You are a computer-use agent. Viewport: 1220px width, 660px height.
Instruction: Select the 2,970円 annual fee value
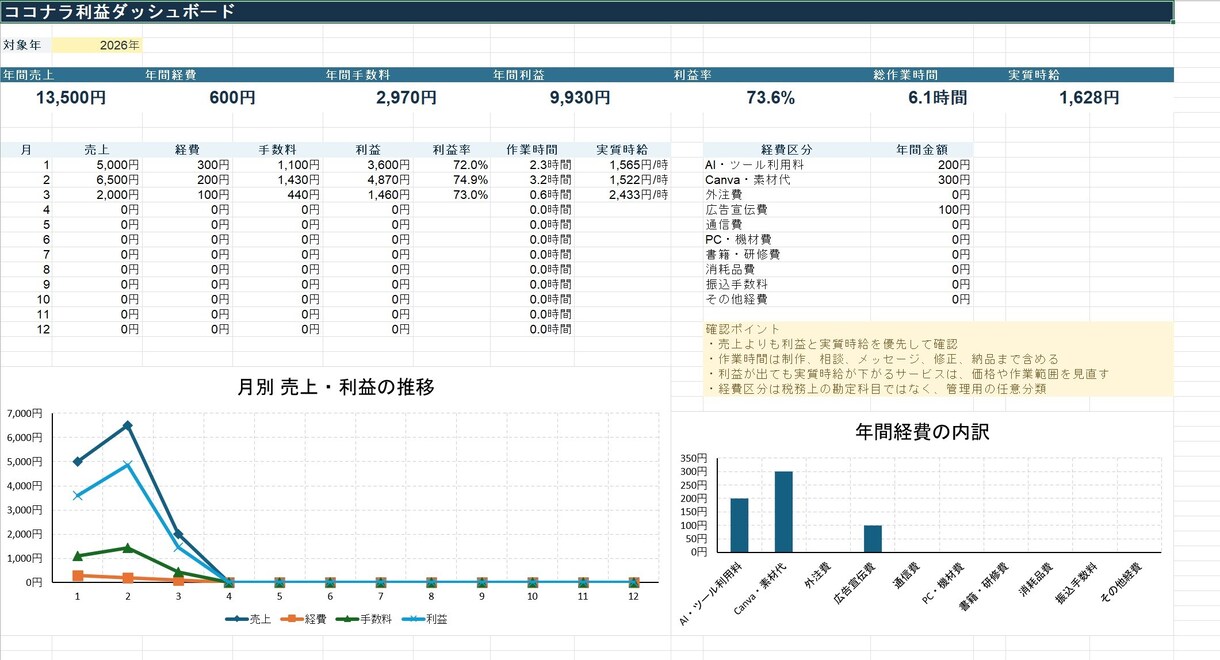click(407, 98)
